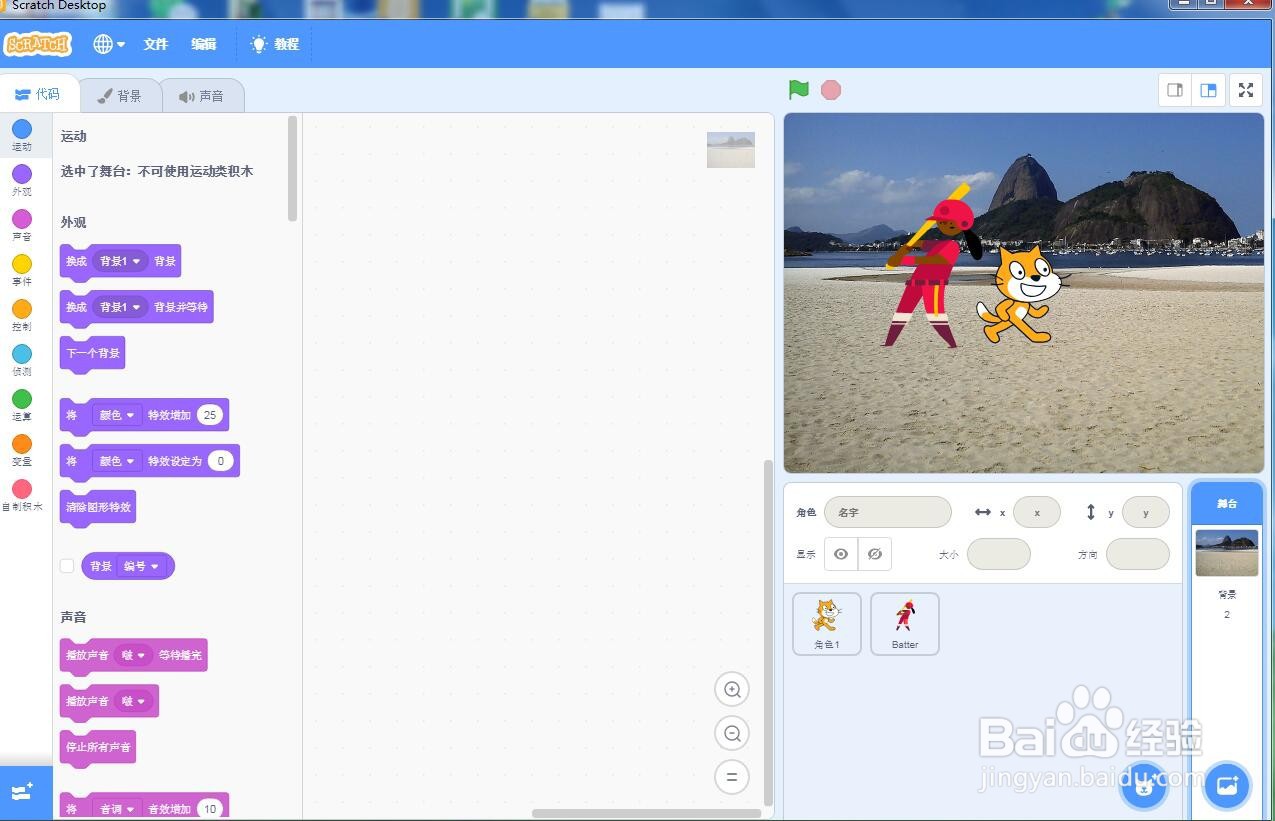Click the value 10 in 音效增加 block

coord(210,809)
